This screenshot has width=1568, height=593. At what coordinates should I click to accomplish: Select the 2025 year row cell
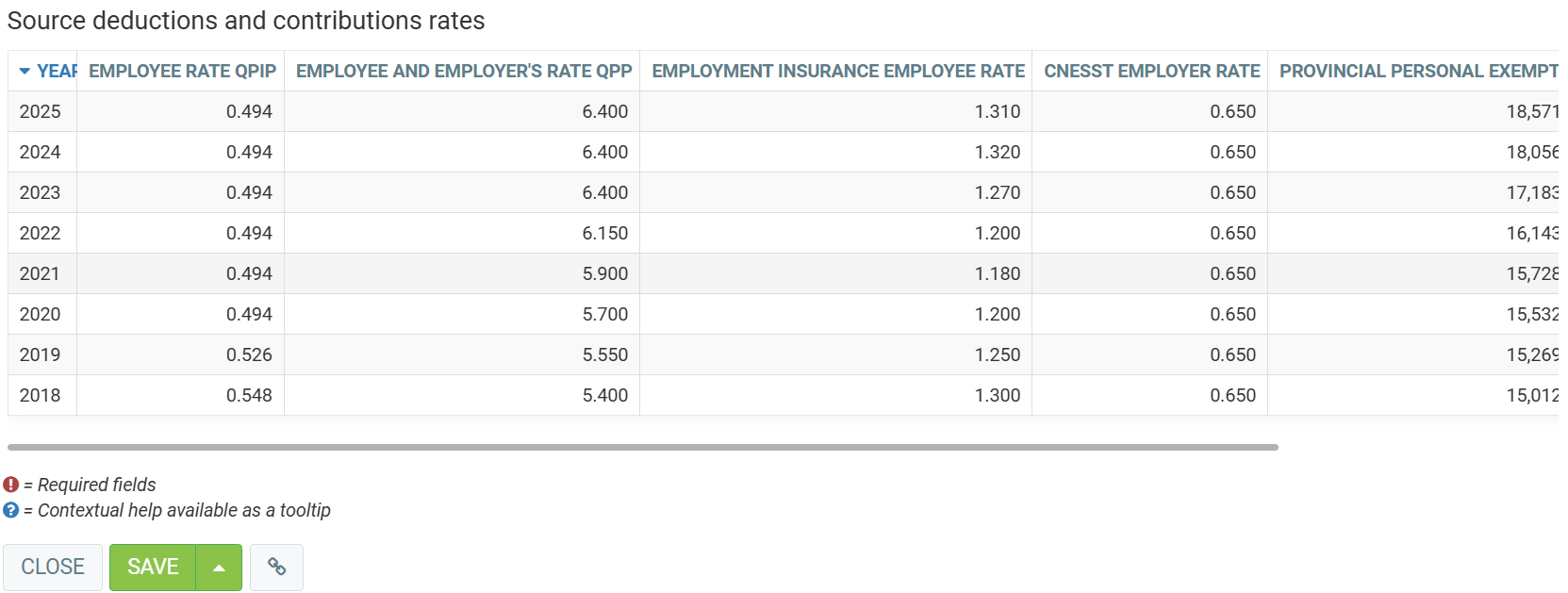(x=41, y=111)
